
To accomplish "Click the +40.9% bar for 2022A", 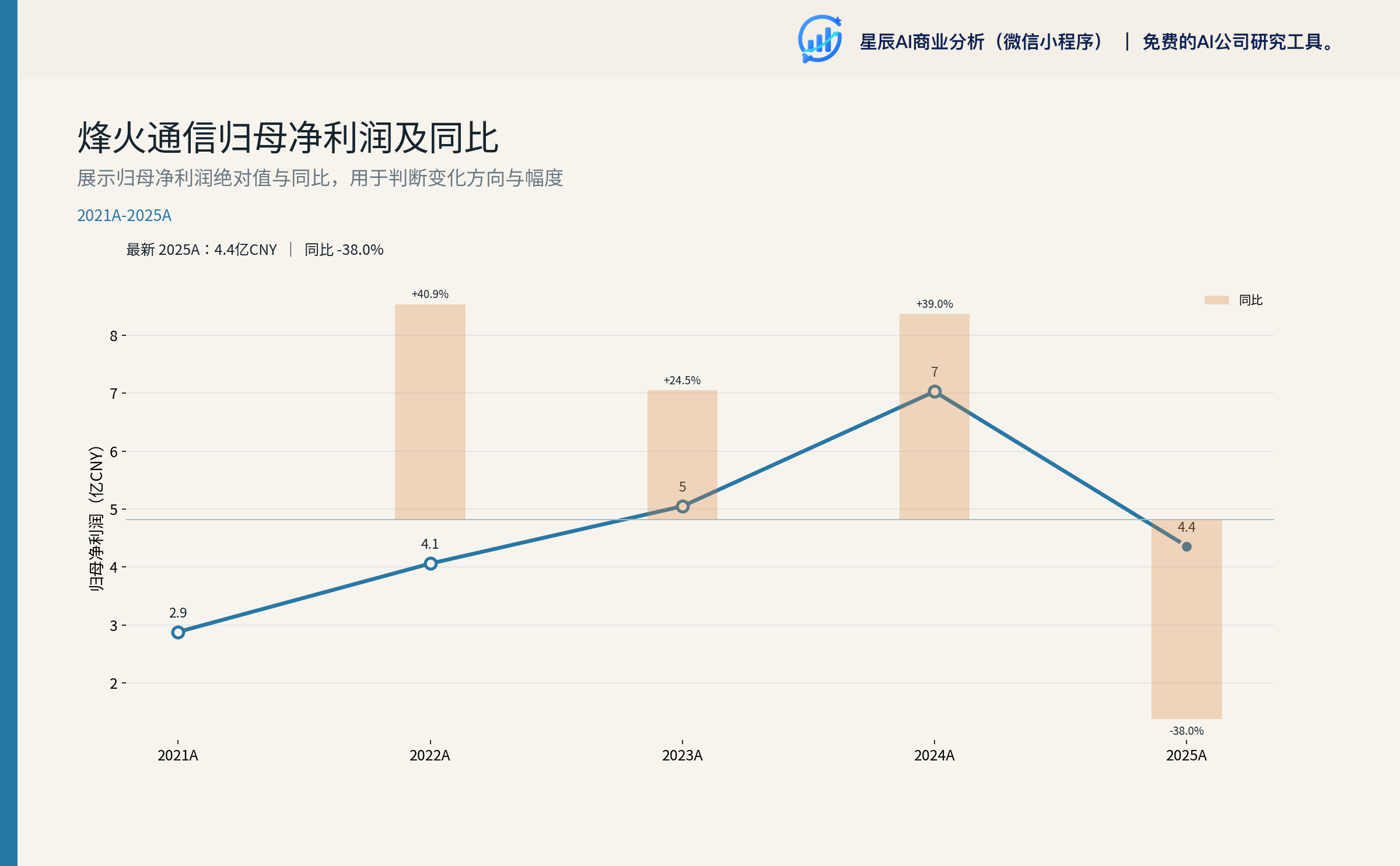I will 430,412.
